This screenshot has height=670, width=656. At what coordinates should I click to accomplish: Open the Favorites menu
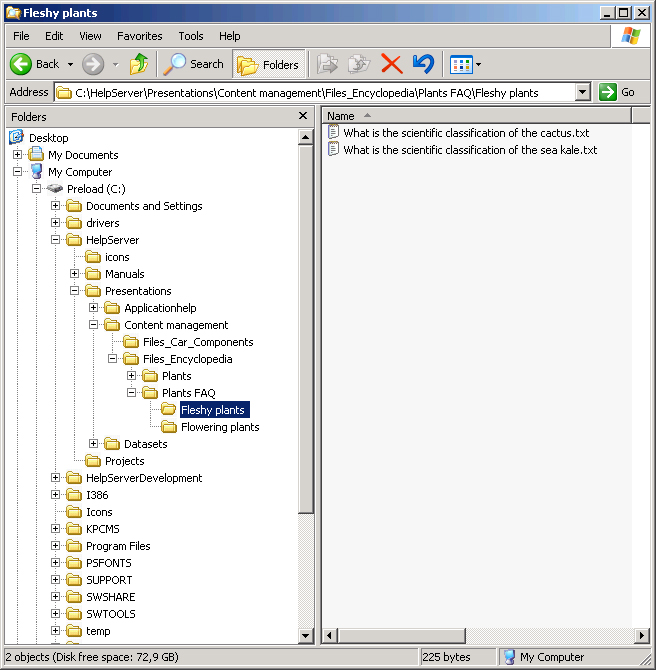[x=139, y=36]
